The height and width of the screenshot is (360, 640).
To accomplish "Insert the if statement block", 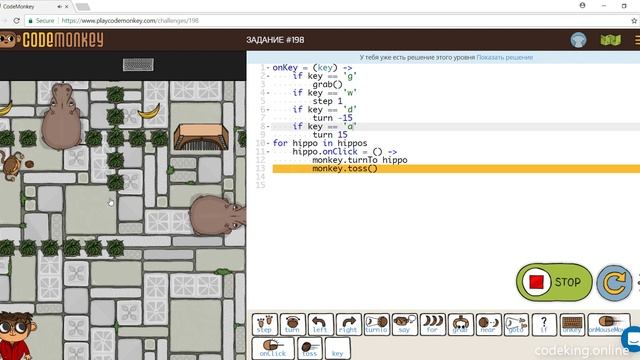I will (544, 324).
